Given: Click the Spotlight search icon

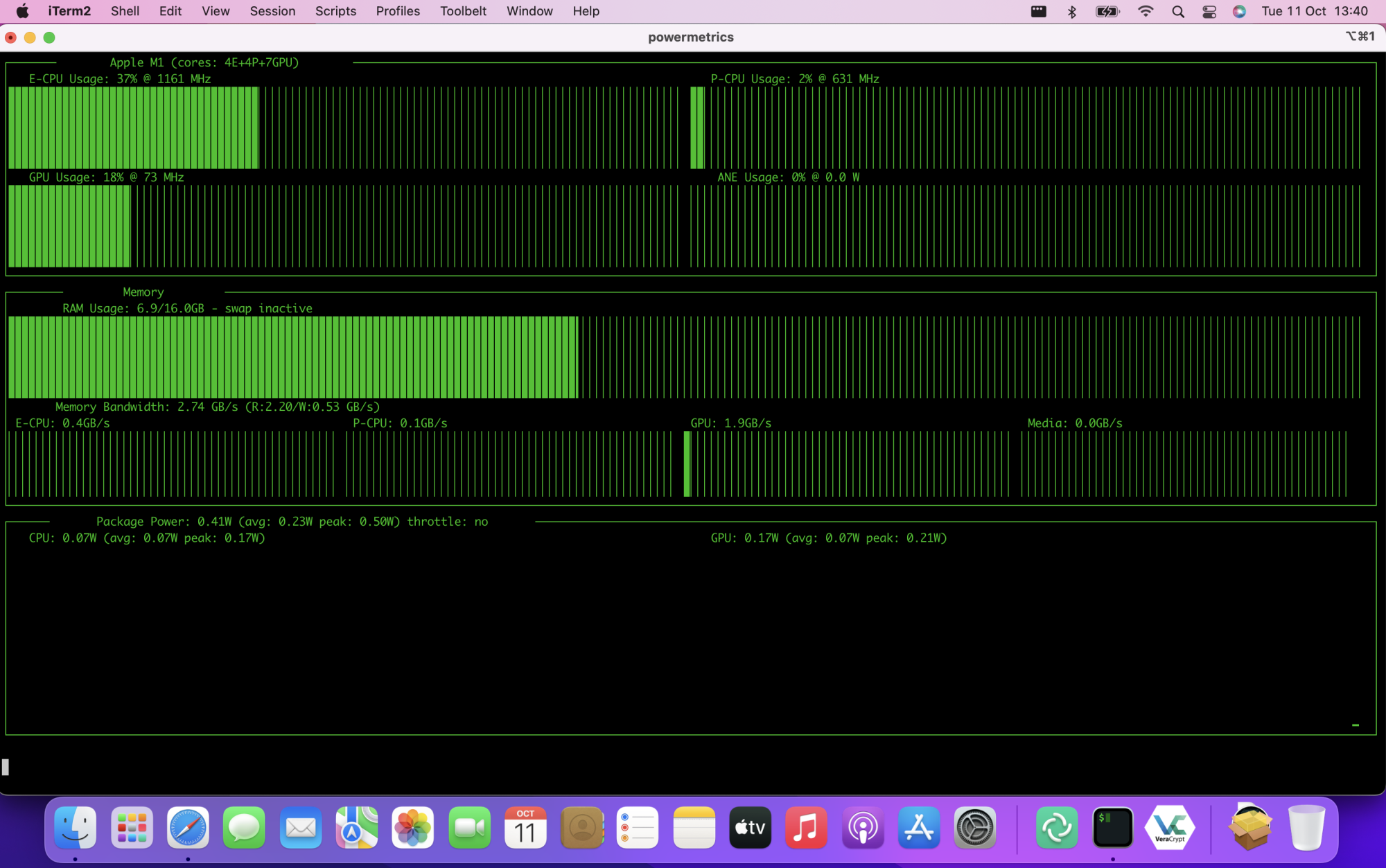Looking at the screenshot, I should [x=1178, y=12].
